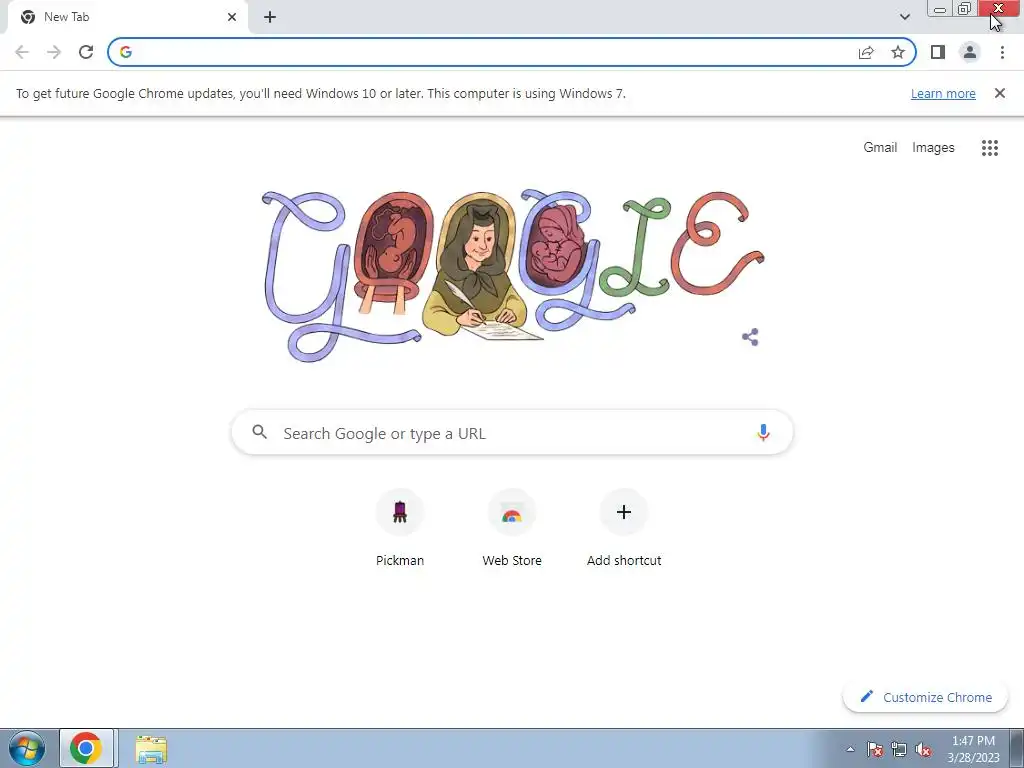Viewport: 1024px width, 768px height.
Task: Show hidden tray icons arrow
Action: pos(850,749)
